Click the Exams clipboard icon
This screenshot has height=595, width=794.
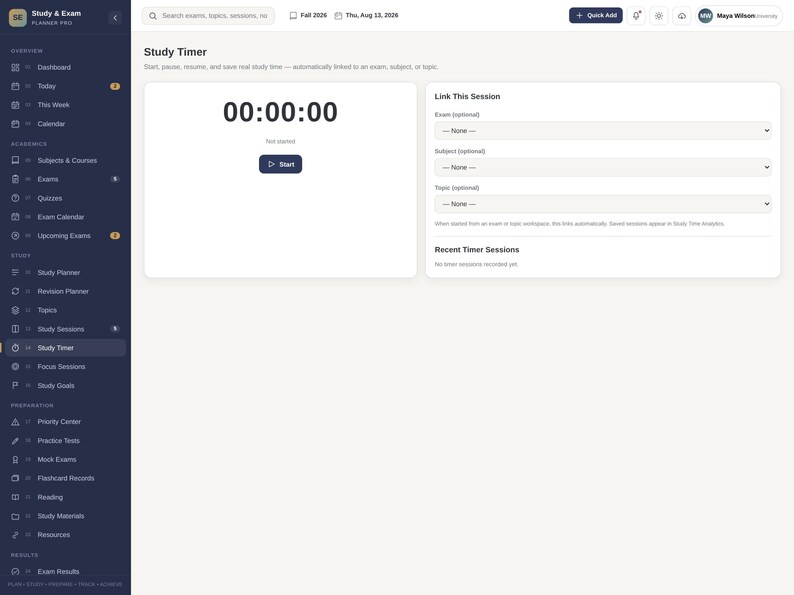(x=15, y=179)
